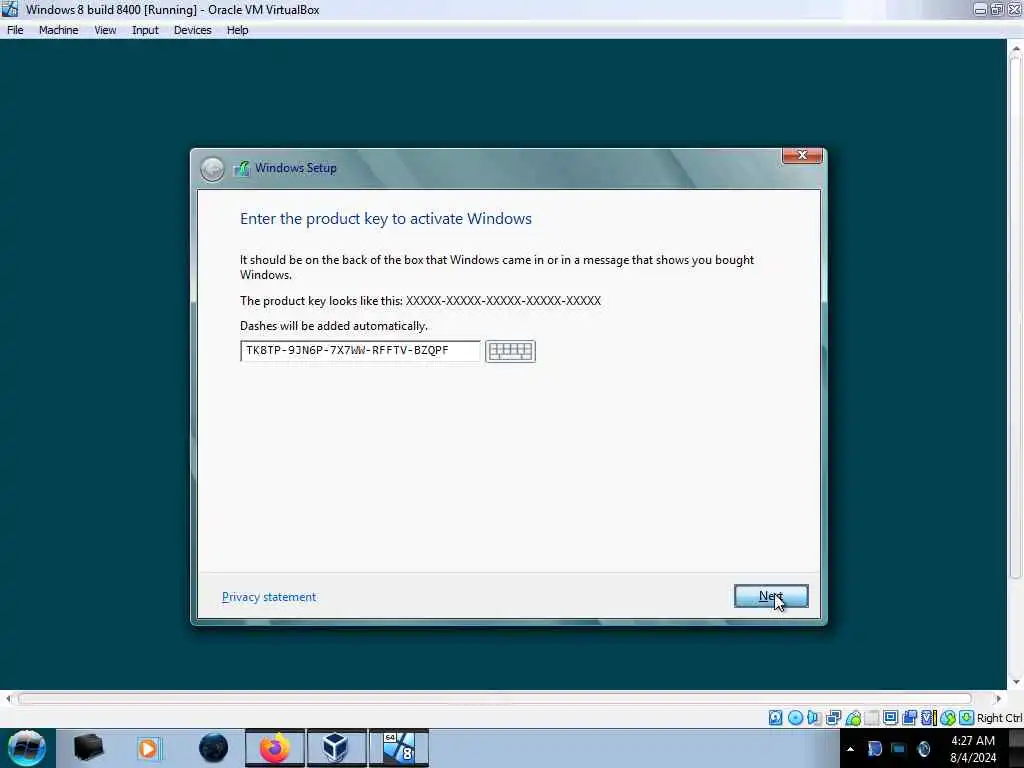Viewport: 1024px width, 768px height.
Task: Open the recording indicator in VirtualBox status bar
Action: [909, 718]
